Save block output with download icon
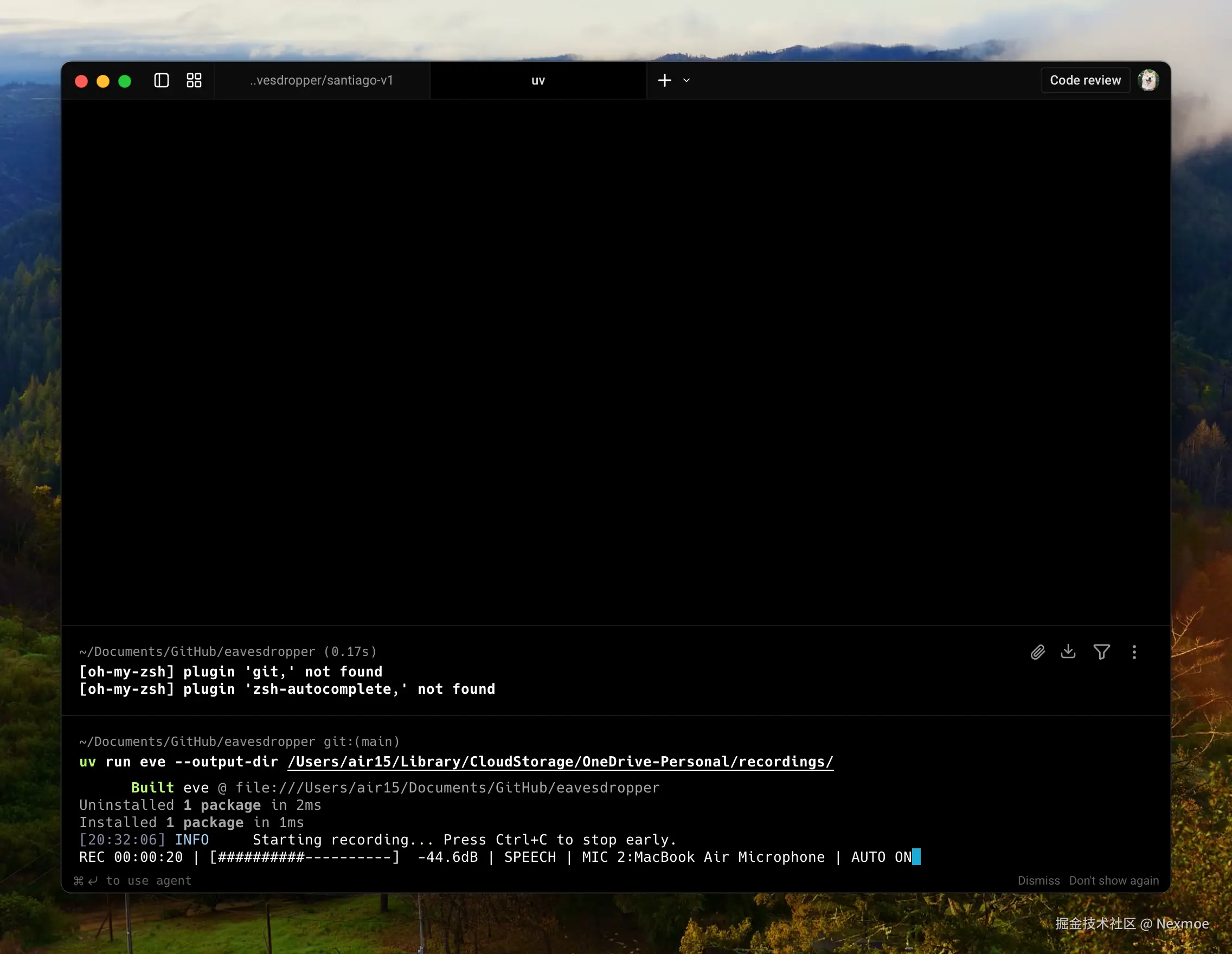Viewport: 1232px width, 954px height. tap(1068, 652)
